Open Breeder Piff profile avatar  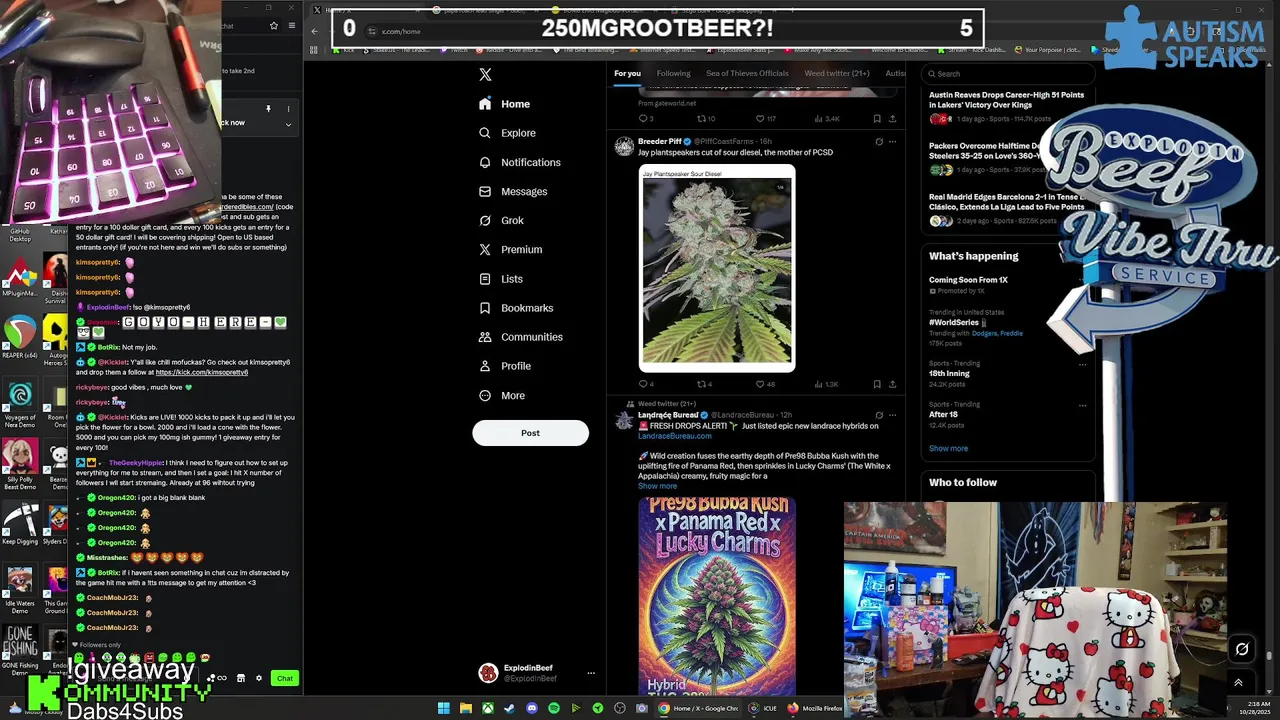pos(624,147)
